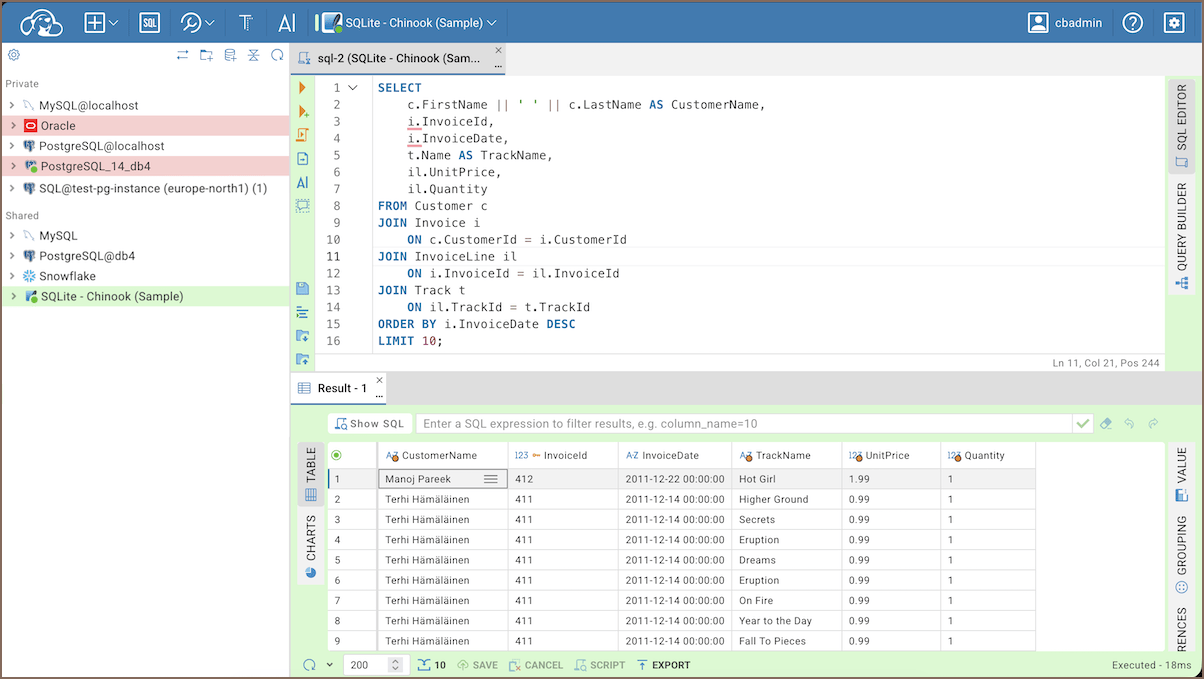Apply the filter with green checkmark
Screen dimensions: 1204x679
tap(1083, 424)
